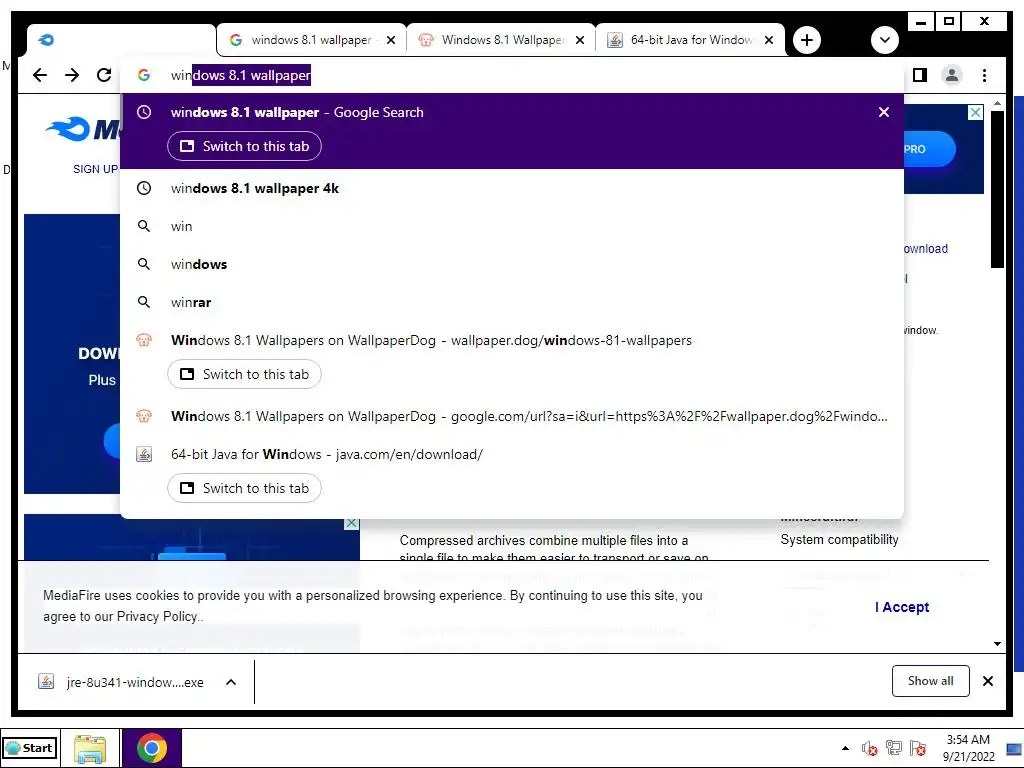Click the Show Desktop button

tap(1015, 748)
